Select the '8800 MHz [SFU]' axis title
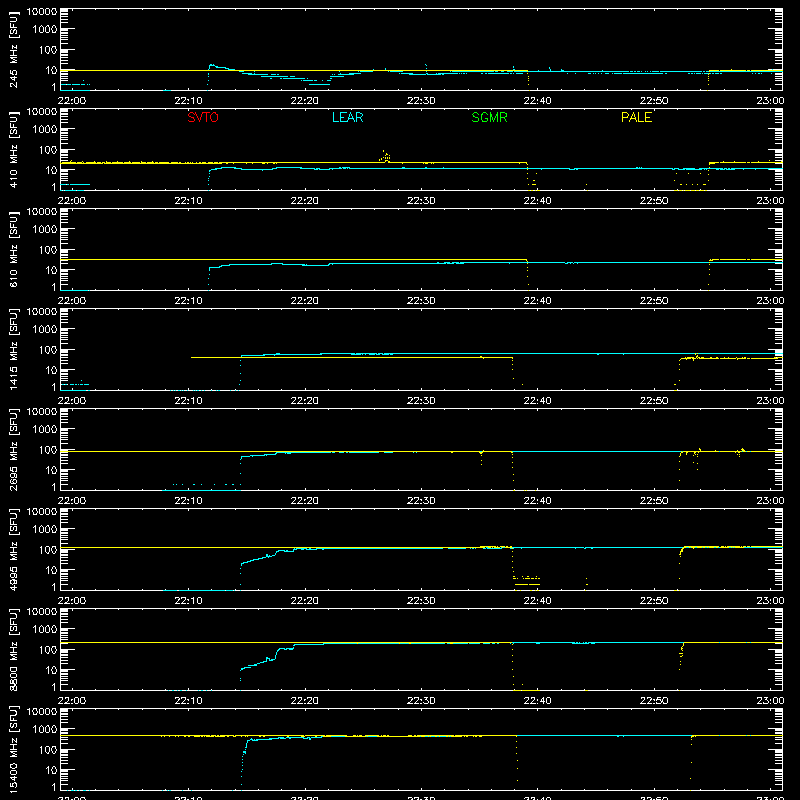Screen dimensions: 800x800 coord(14,649)
